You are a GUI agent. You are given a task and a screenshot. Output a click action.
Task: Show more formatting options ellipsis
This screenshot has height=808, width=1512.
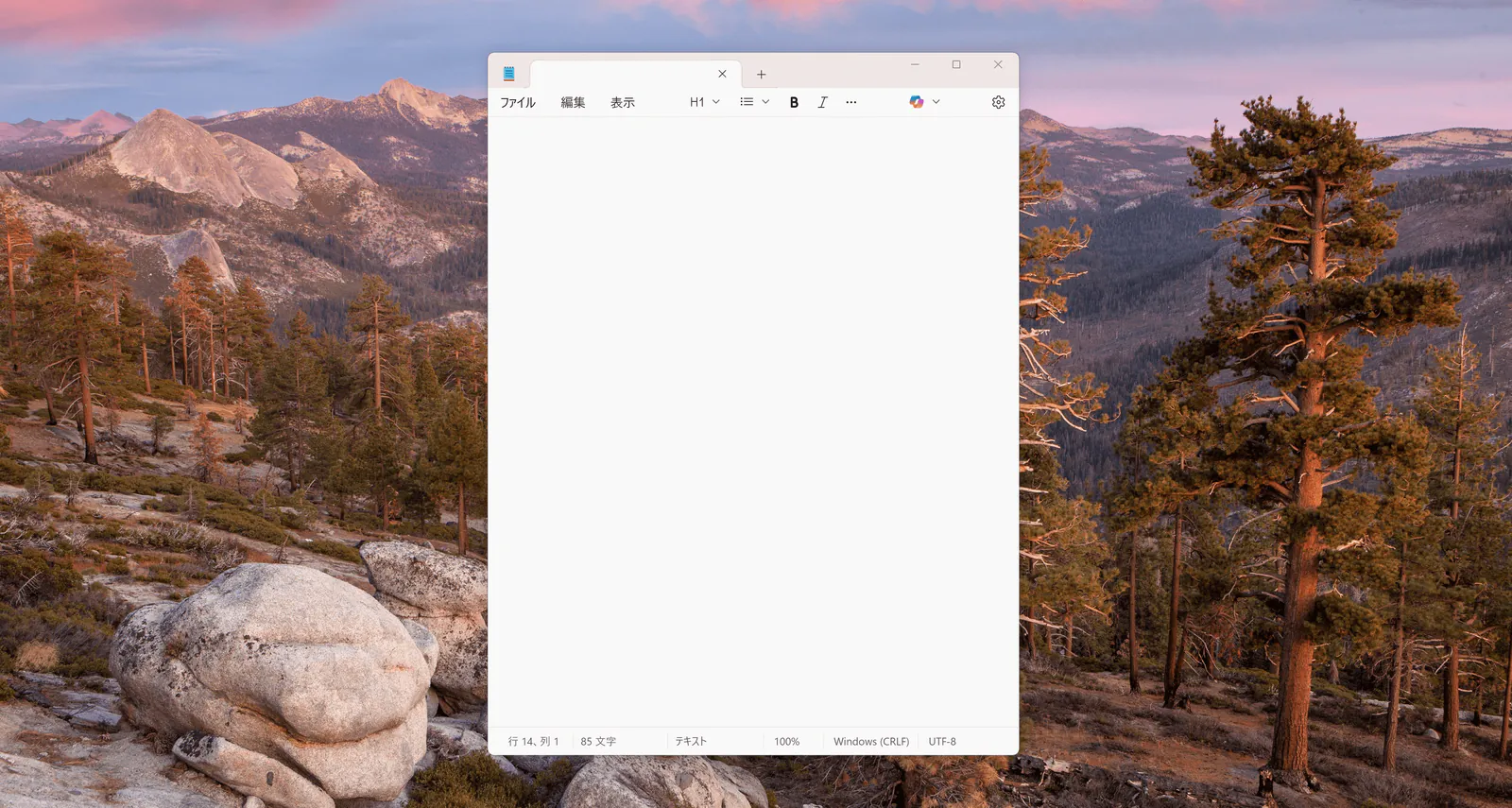tap(851, 102)
